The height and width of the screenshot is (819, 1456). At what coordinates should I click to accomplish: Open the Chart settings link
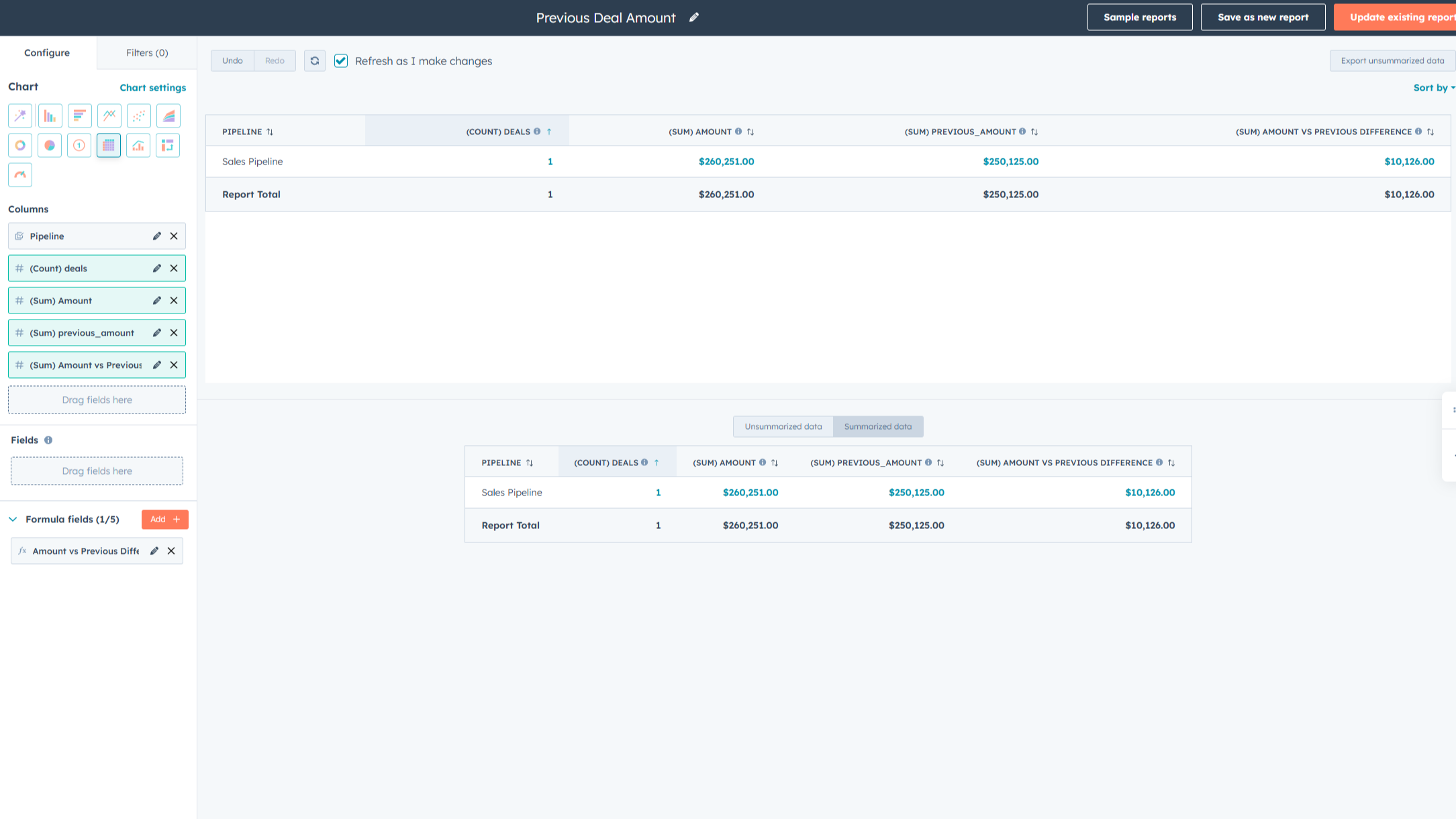[x=152, y=87]
